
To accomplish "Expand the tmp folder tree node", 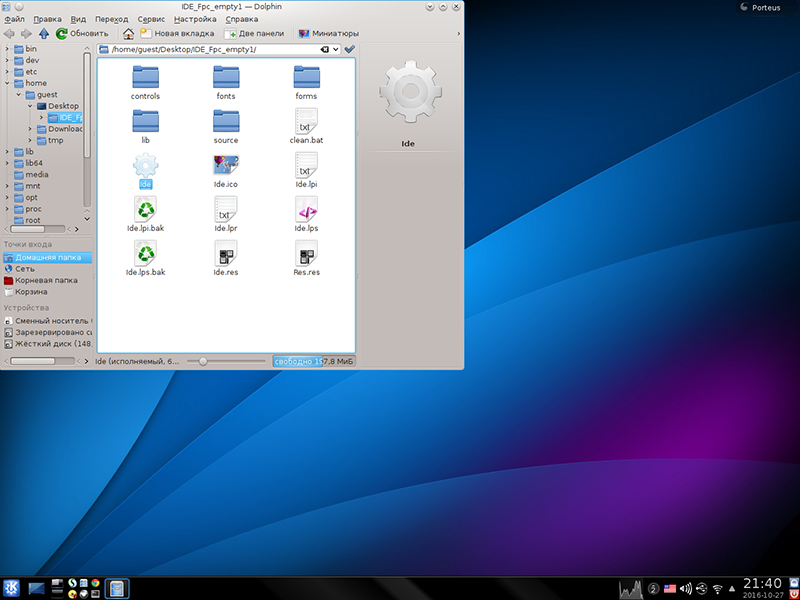I will (x=30, y=140).
